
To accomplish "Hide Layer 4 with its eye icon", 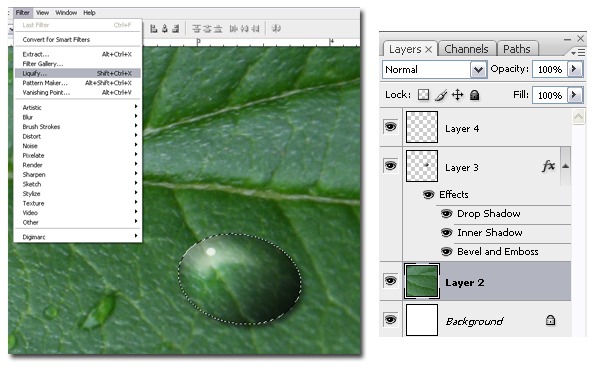I will coord(390,127).
